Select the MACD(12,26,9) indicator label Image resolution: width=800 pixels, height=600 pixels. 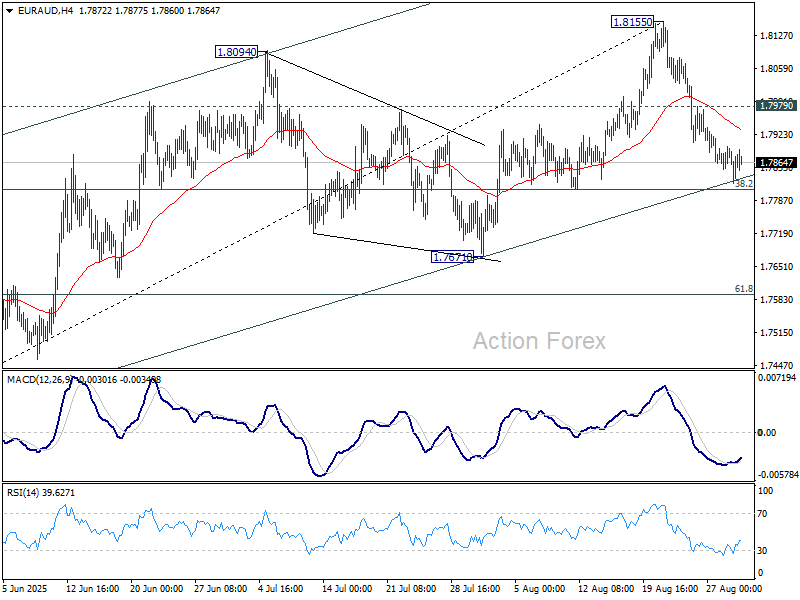(x=38, y=379)
